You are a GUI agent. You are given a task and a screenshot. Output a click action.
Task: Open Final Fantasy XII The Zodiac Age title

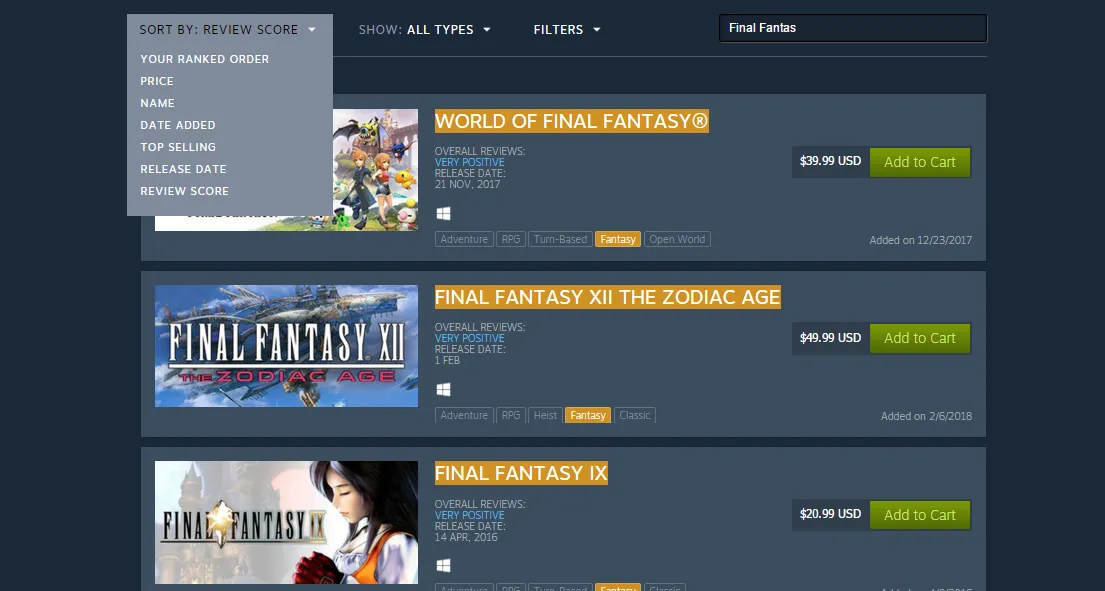click(607, 297)
